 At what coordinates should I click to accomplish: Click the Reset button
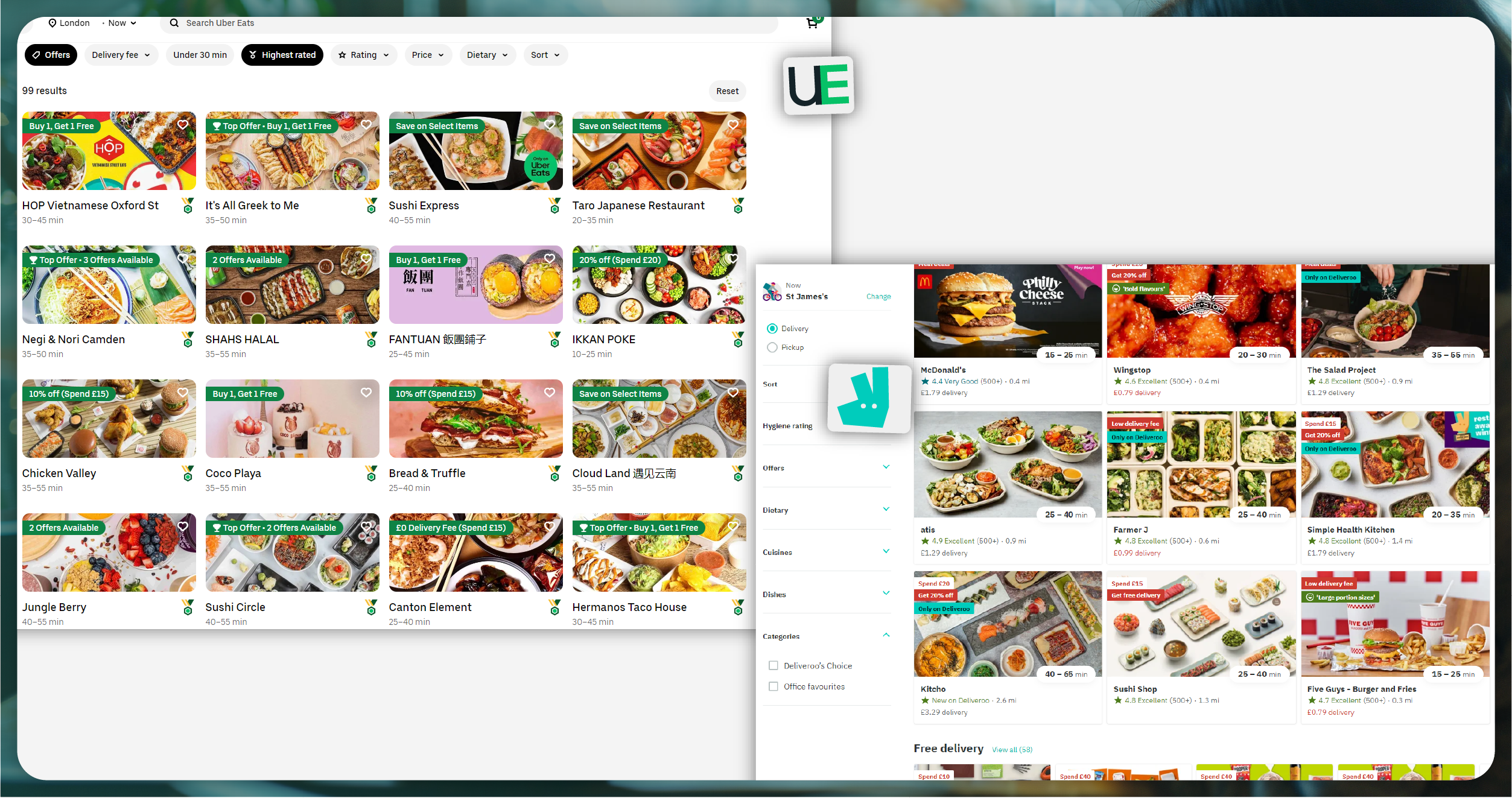[x=727, y=91]
